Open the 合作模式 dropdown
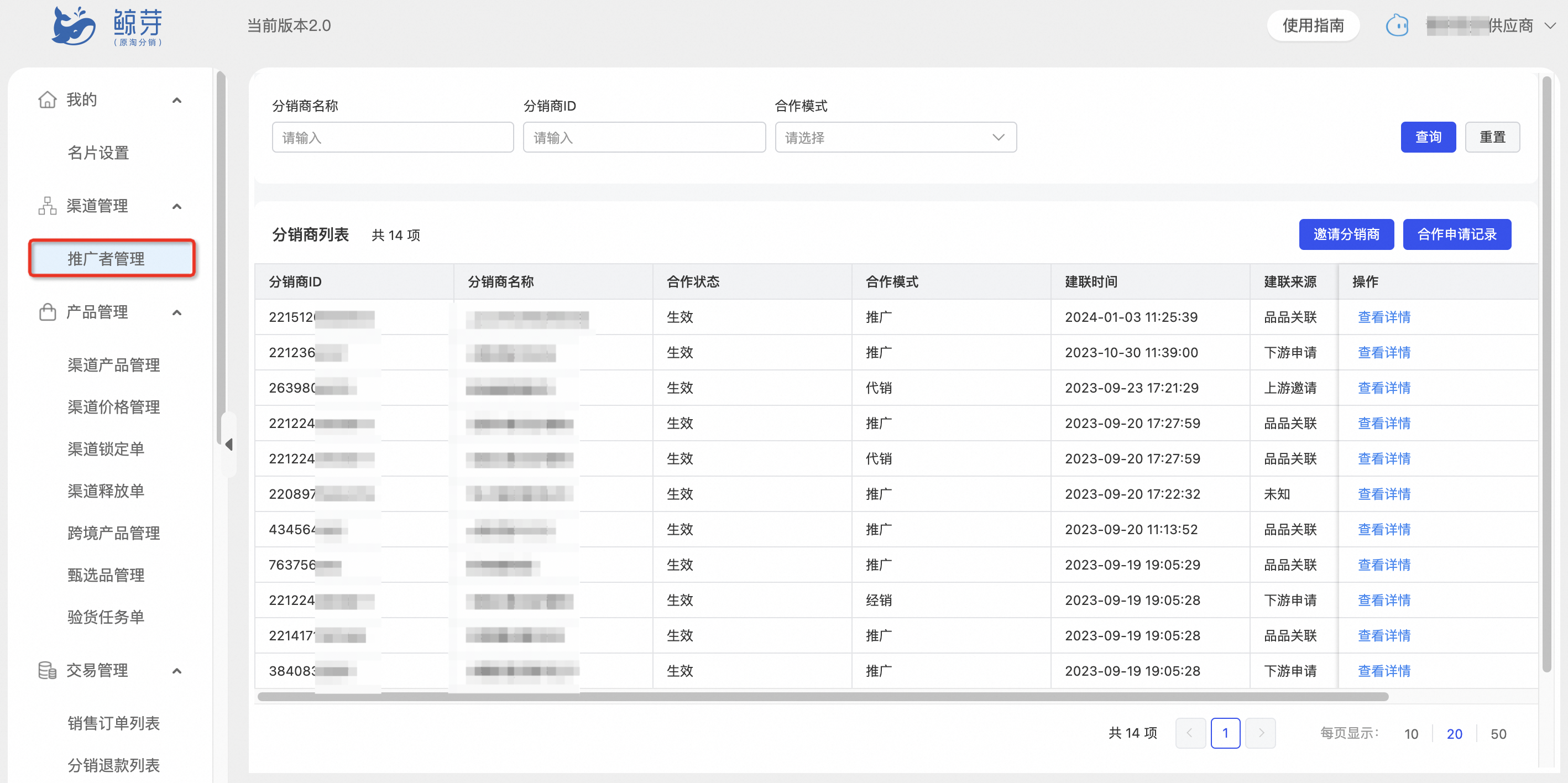 (895, 138)
